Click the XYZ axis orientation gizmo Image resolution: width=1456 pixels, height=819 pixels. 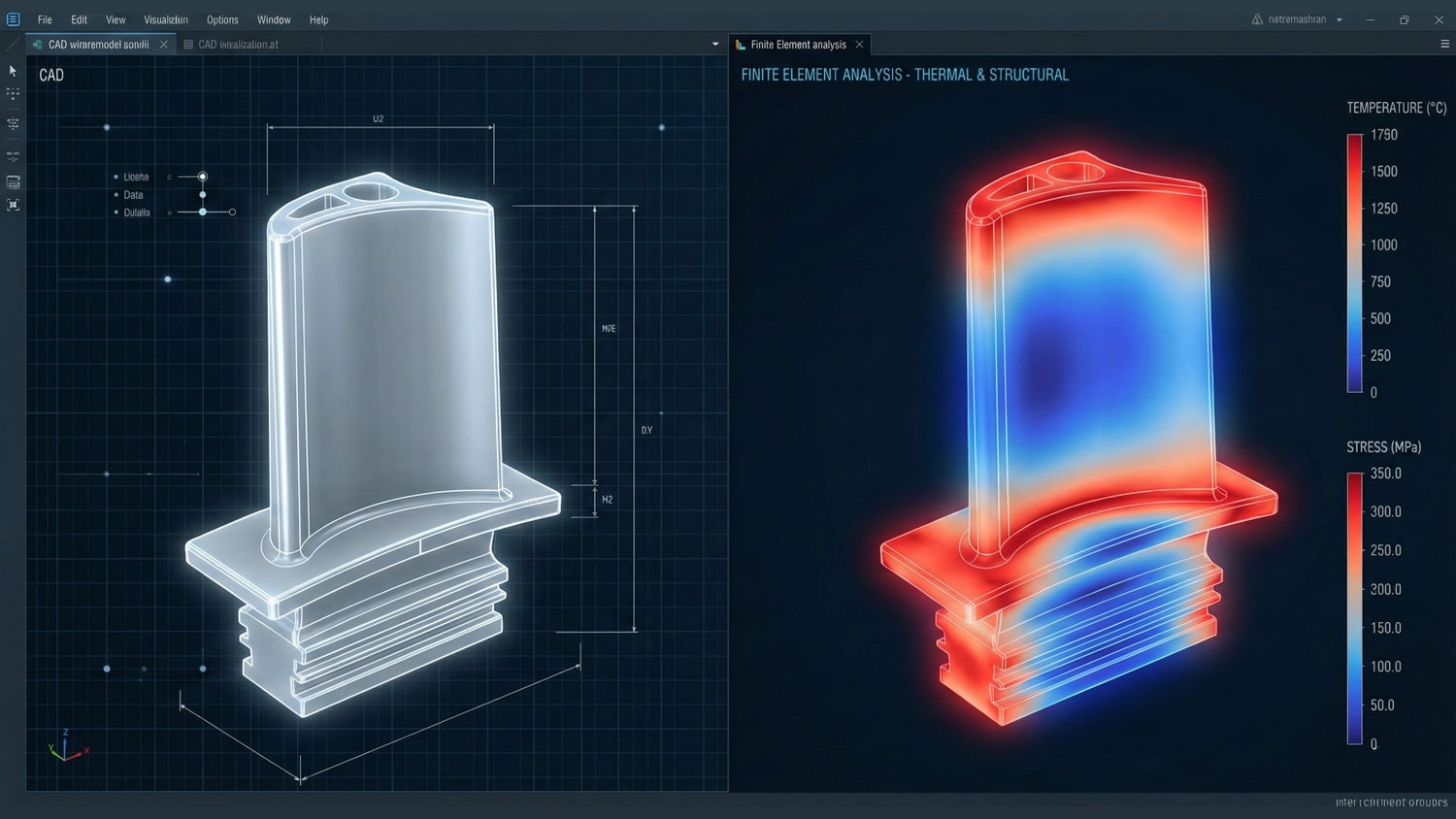point(65,747)
